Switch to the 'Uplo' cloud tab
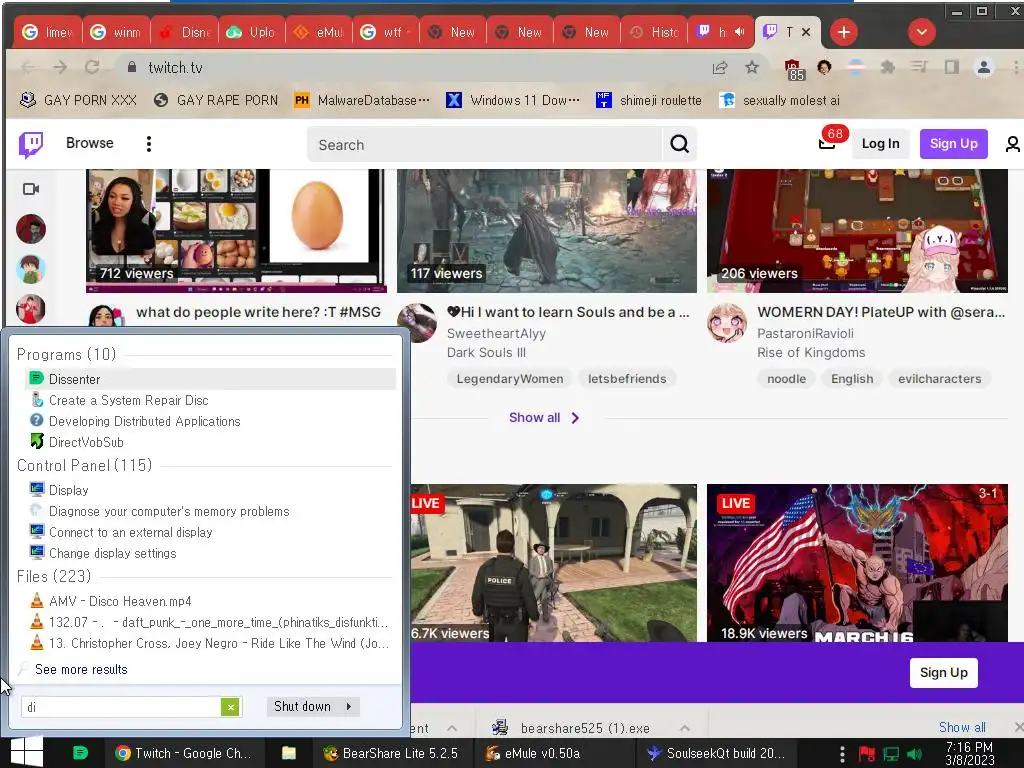1024x768 pixels. click(x=251, y=32)
